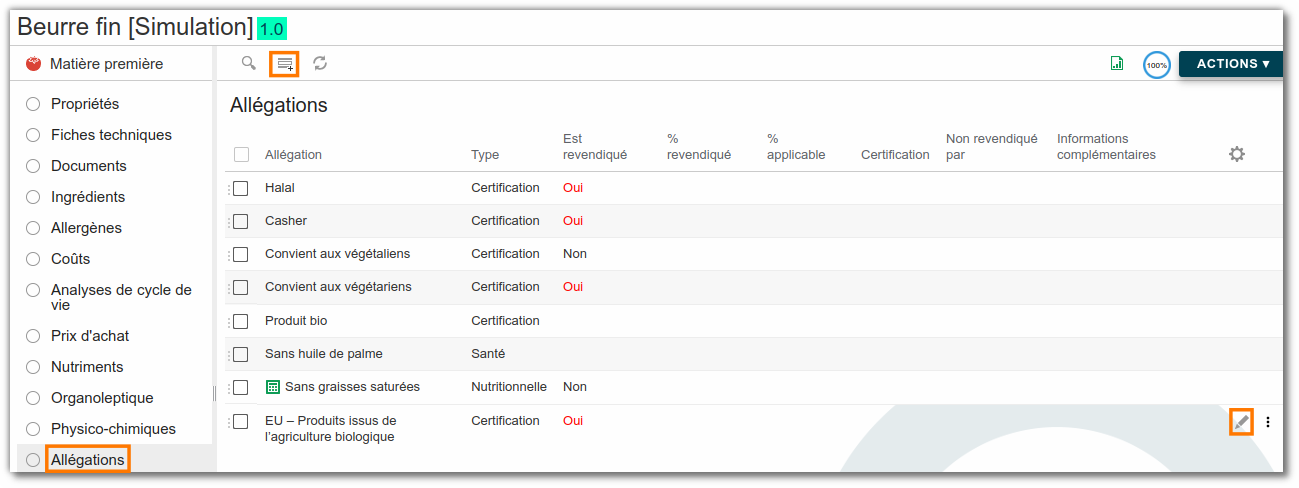Open column settings with the gear icon
This screenshot has height=488, width=1299.
pos(1237,154)
